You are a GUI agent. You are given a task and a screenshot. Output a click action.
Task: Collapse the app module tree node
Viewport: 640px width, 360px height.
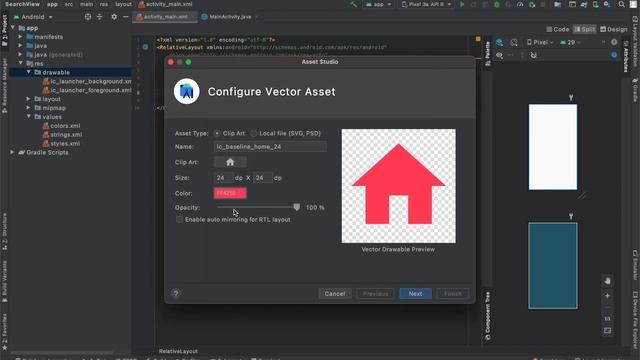click(13, 28)
